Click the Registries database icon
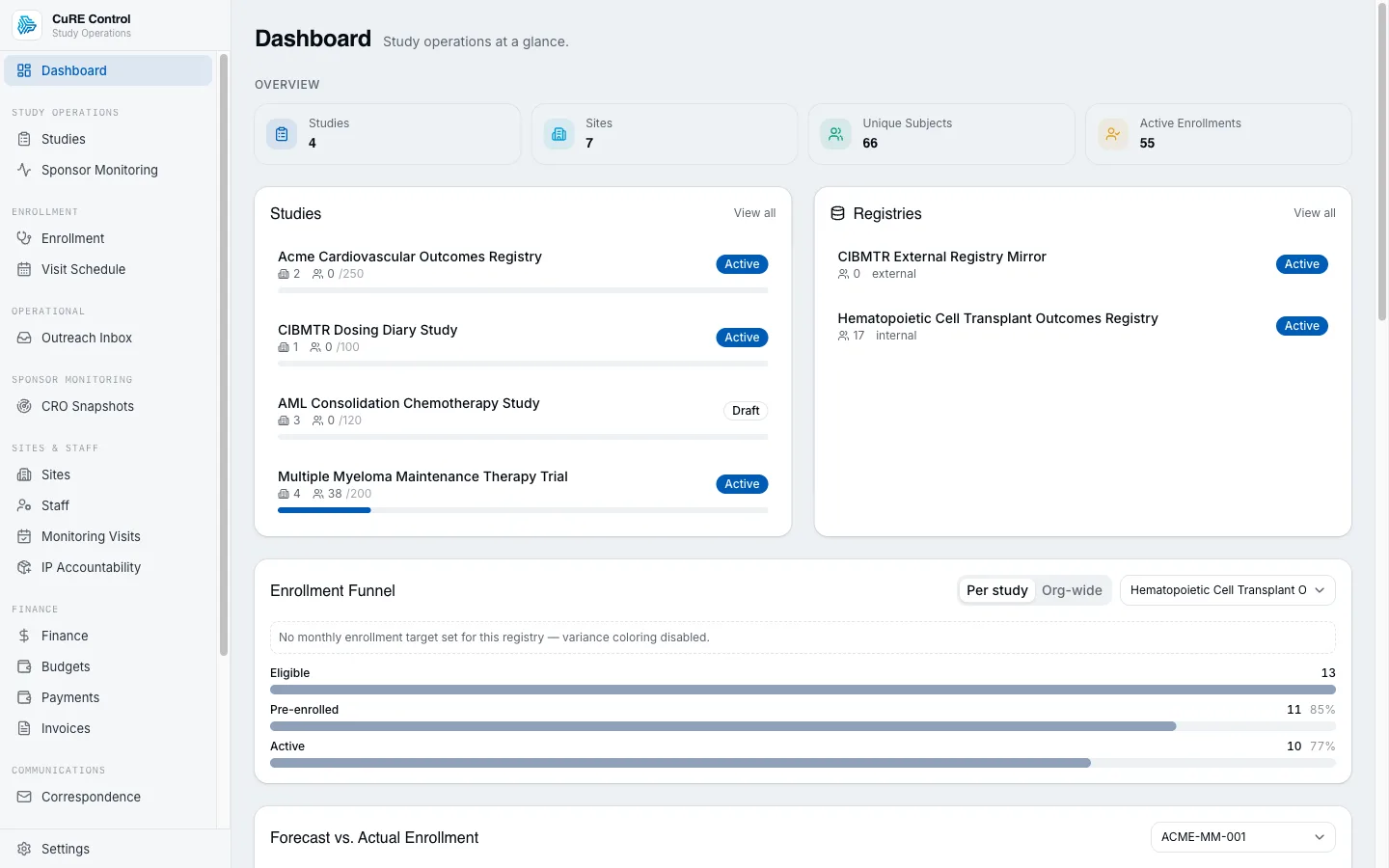The width and height of the screenshot is (1389, 868). point(837,213)
